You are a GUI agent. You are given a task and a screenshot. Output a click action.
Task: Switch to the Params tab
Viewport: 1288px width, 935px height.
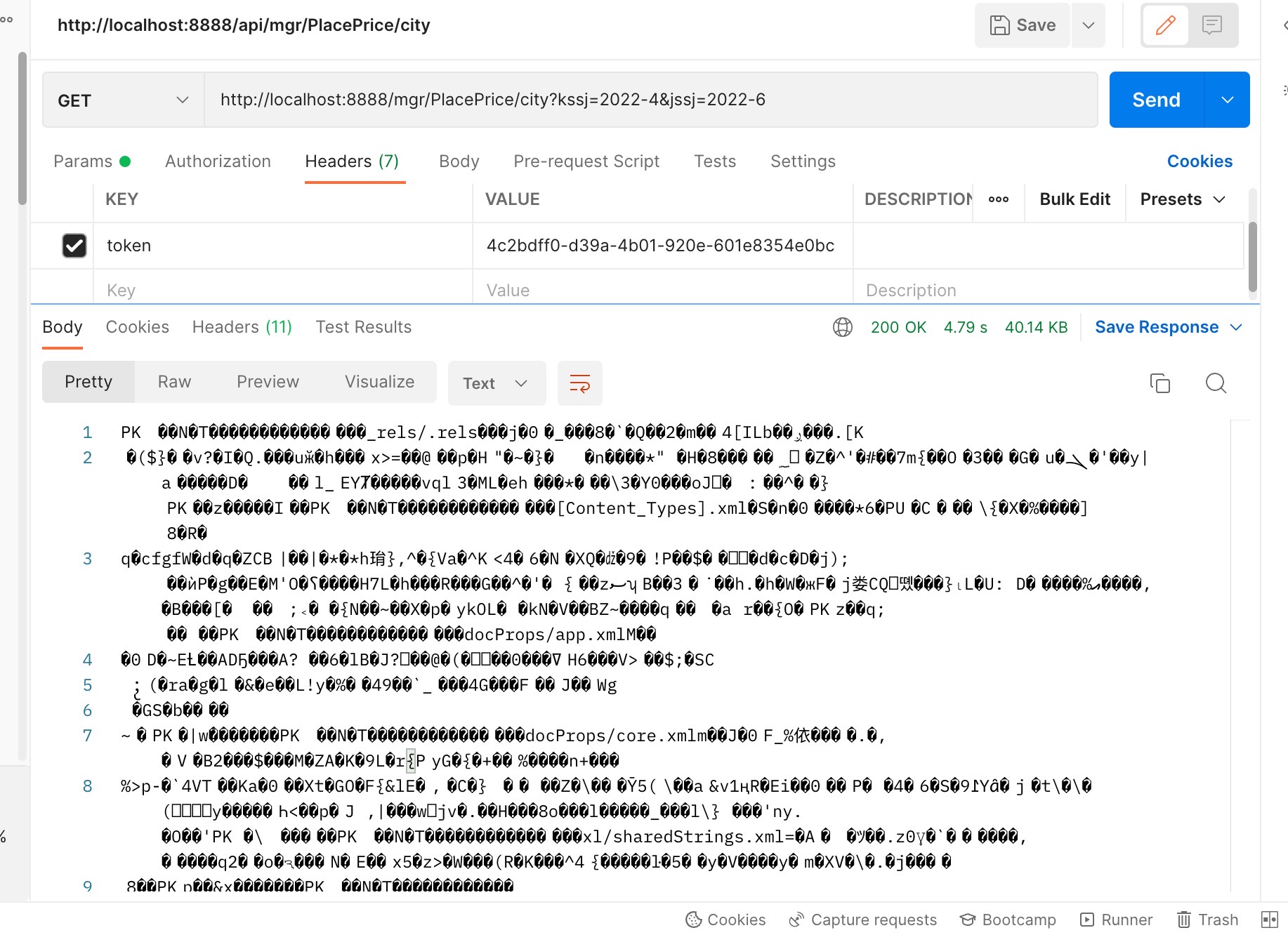[92, 161]
